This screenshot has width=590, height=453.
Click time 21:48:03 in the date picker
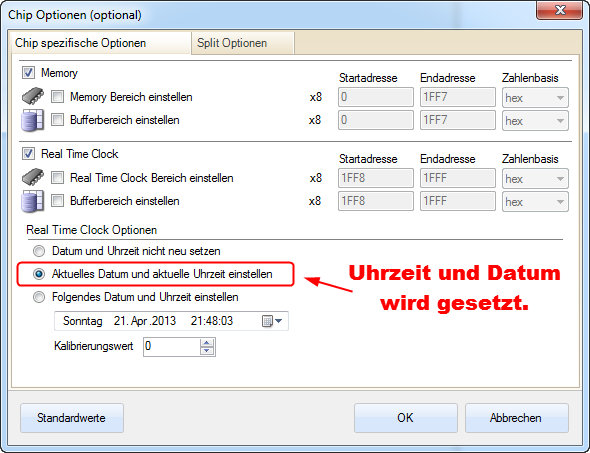click(x=212, y=321)
